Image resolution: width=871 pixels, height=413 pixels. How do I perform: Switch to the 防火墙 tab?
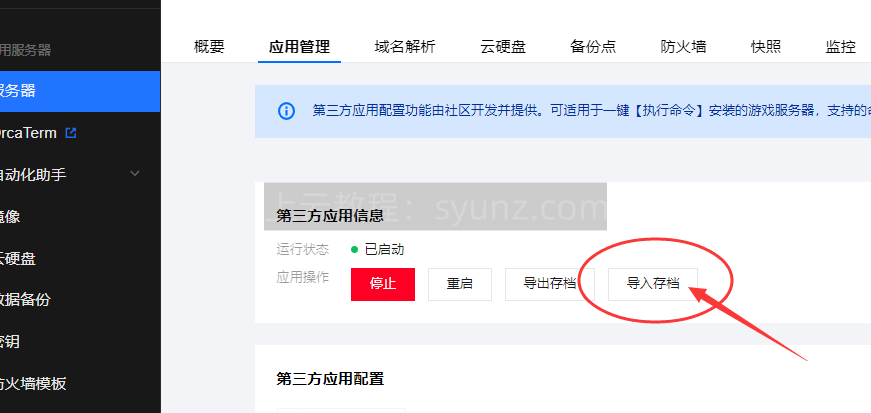point(683,47)
